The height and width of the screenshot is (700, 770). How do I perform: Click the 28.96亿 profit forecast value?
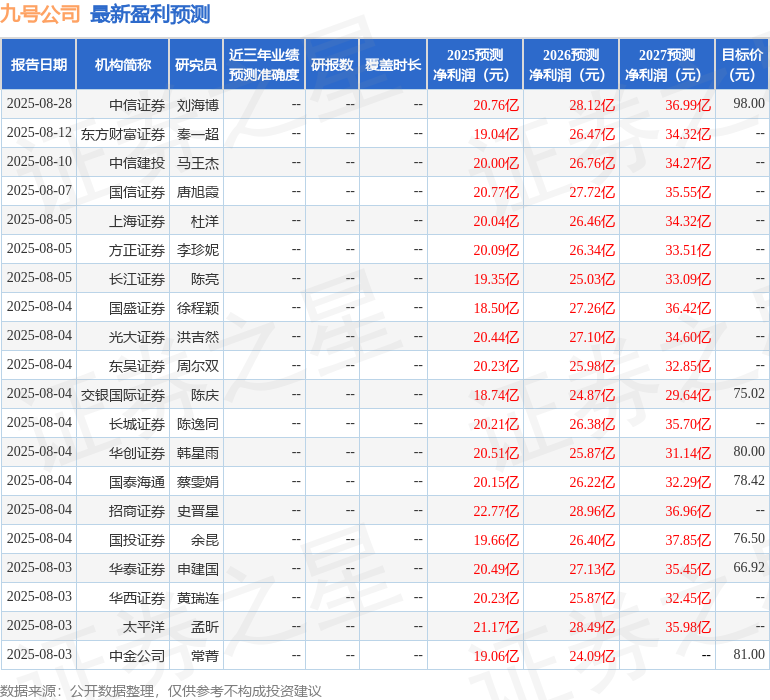592,511
